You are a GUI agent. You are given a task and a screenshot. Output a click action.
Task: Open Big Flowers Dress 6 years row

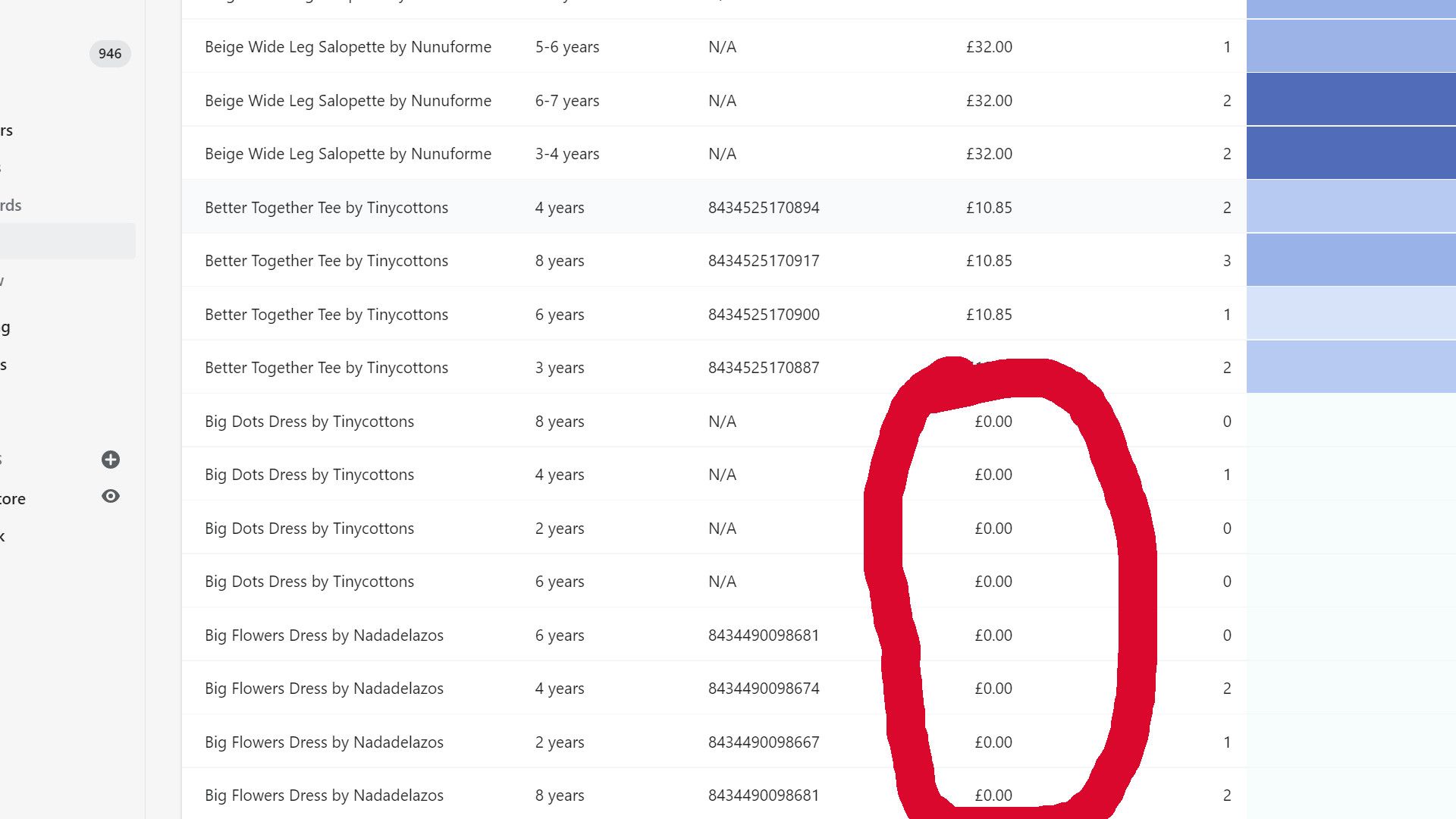click(714, 635)
